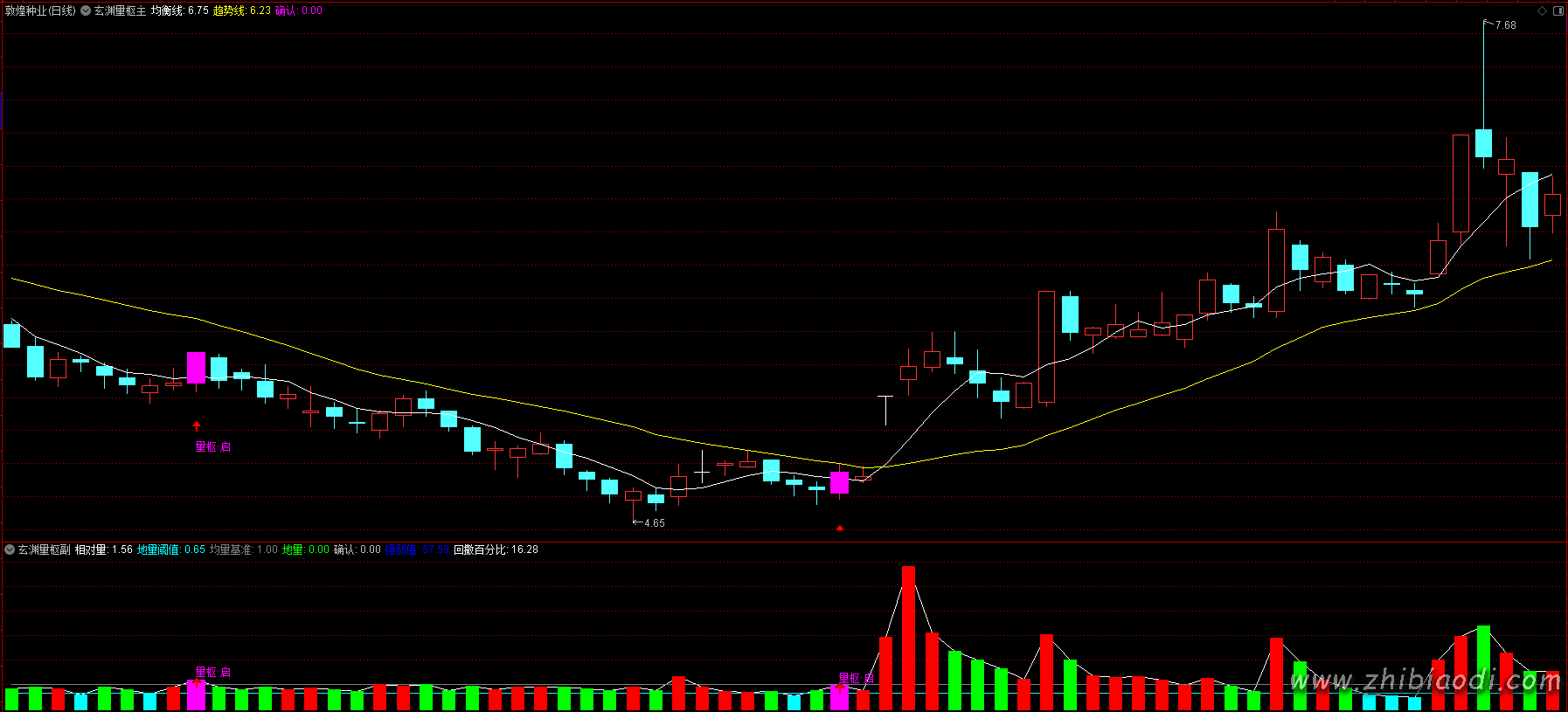Click the 7.68 high price marker

pos(1506,25)
